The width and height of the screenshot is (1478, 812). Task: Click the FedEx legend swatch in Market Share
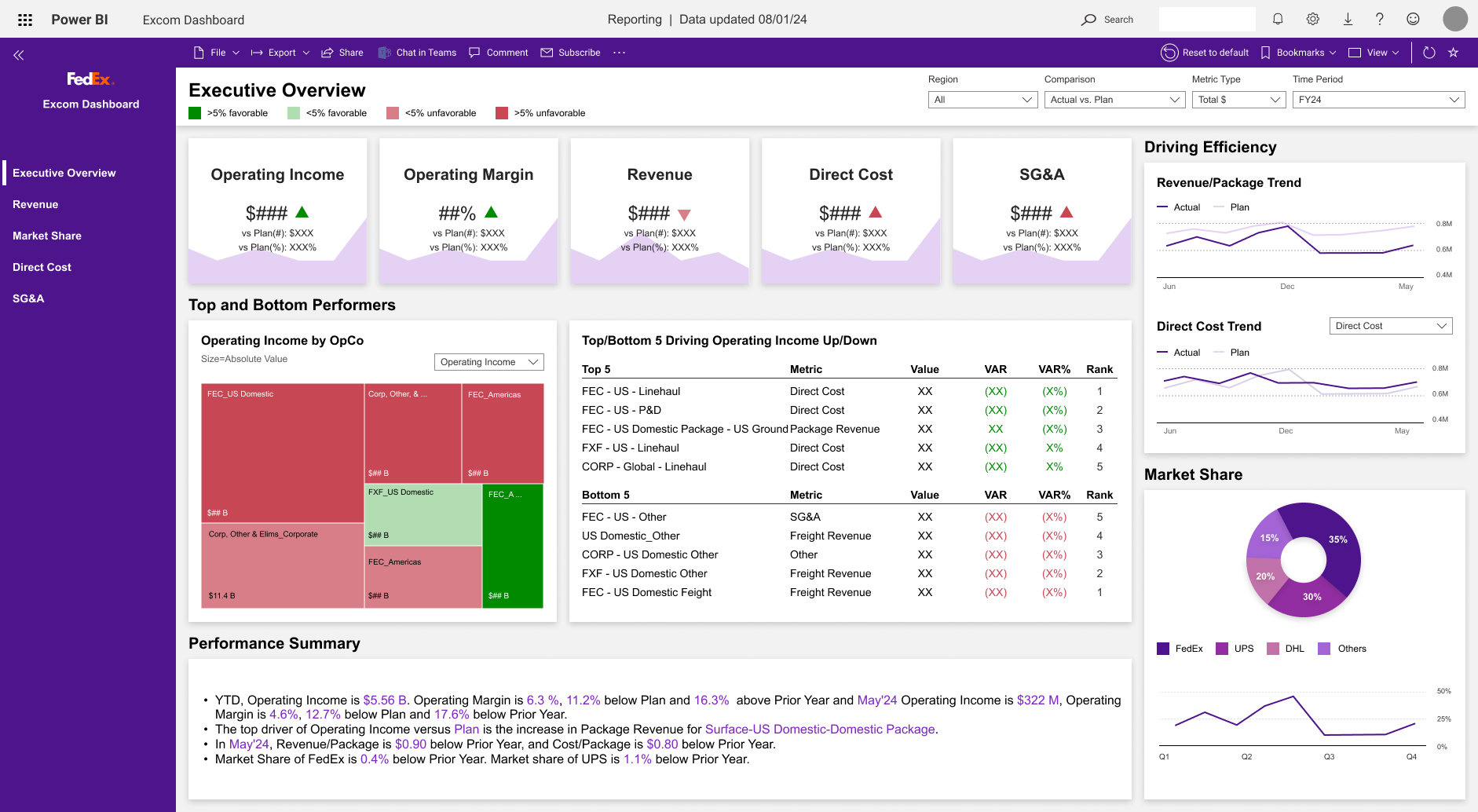click(x=1163, y=649)
